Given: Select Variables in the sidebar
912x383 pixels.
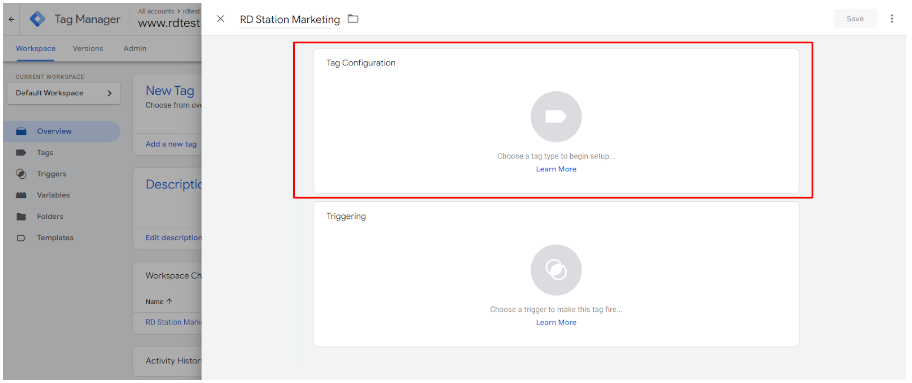Looking at the screenshot, I should (x=61, y=195).
